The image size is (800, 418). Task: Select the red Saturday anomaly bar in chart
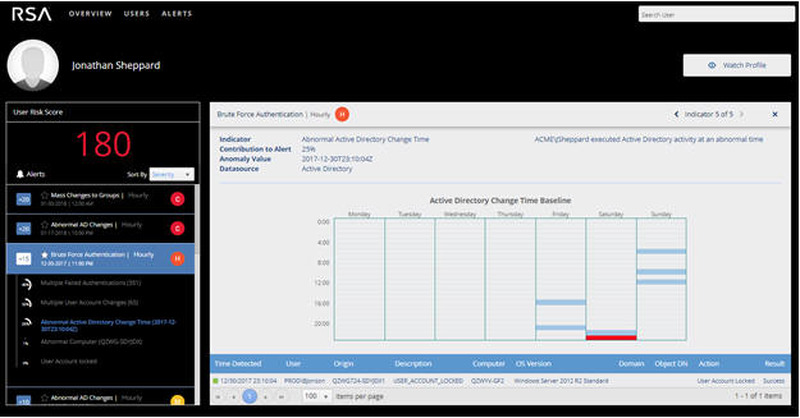tap(610, 338)
